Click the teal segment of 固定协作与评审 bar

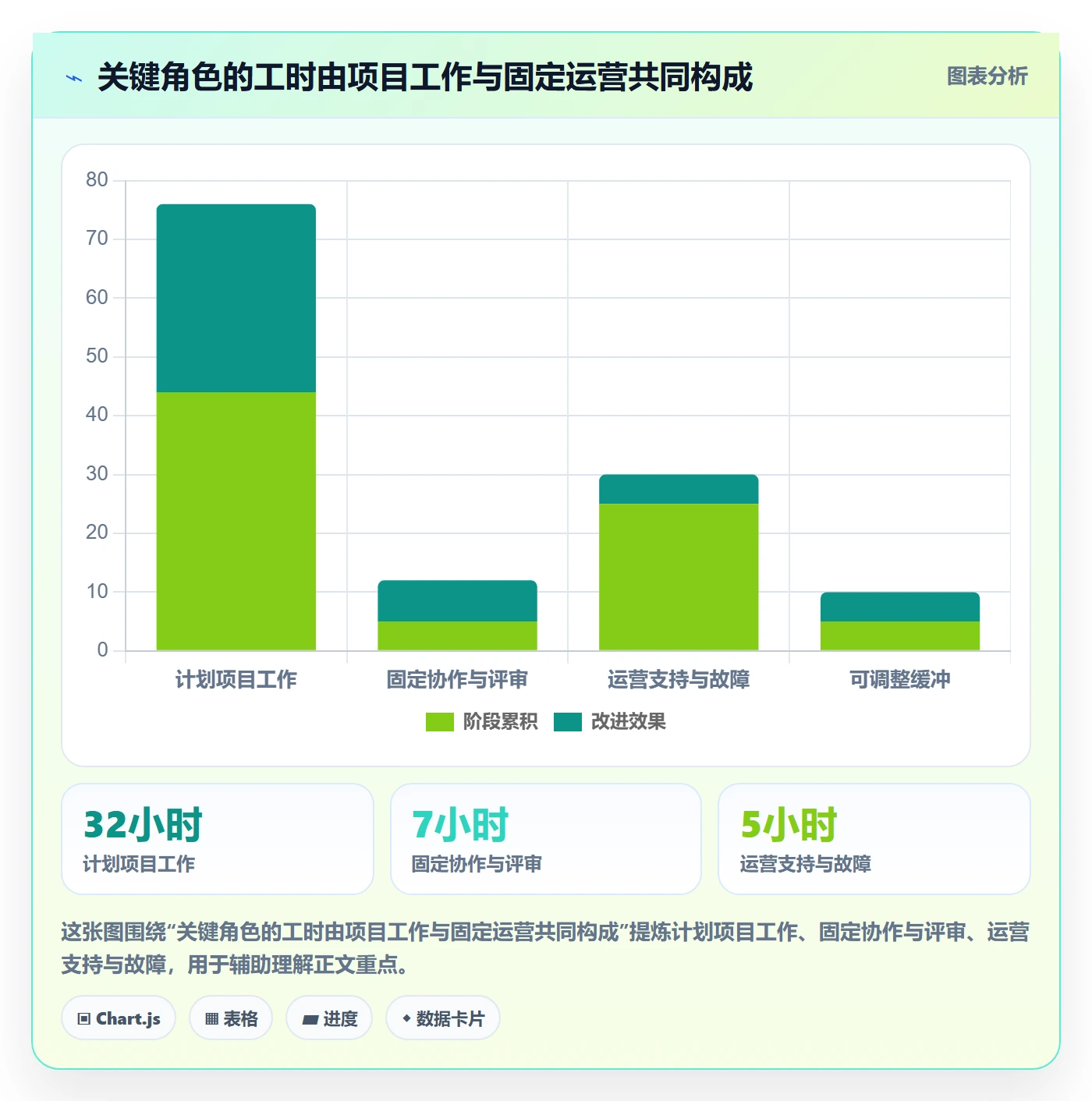click(x=457, y=600)
